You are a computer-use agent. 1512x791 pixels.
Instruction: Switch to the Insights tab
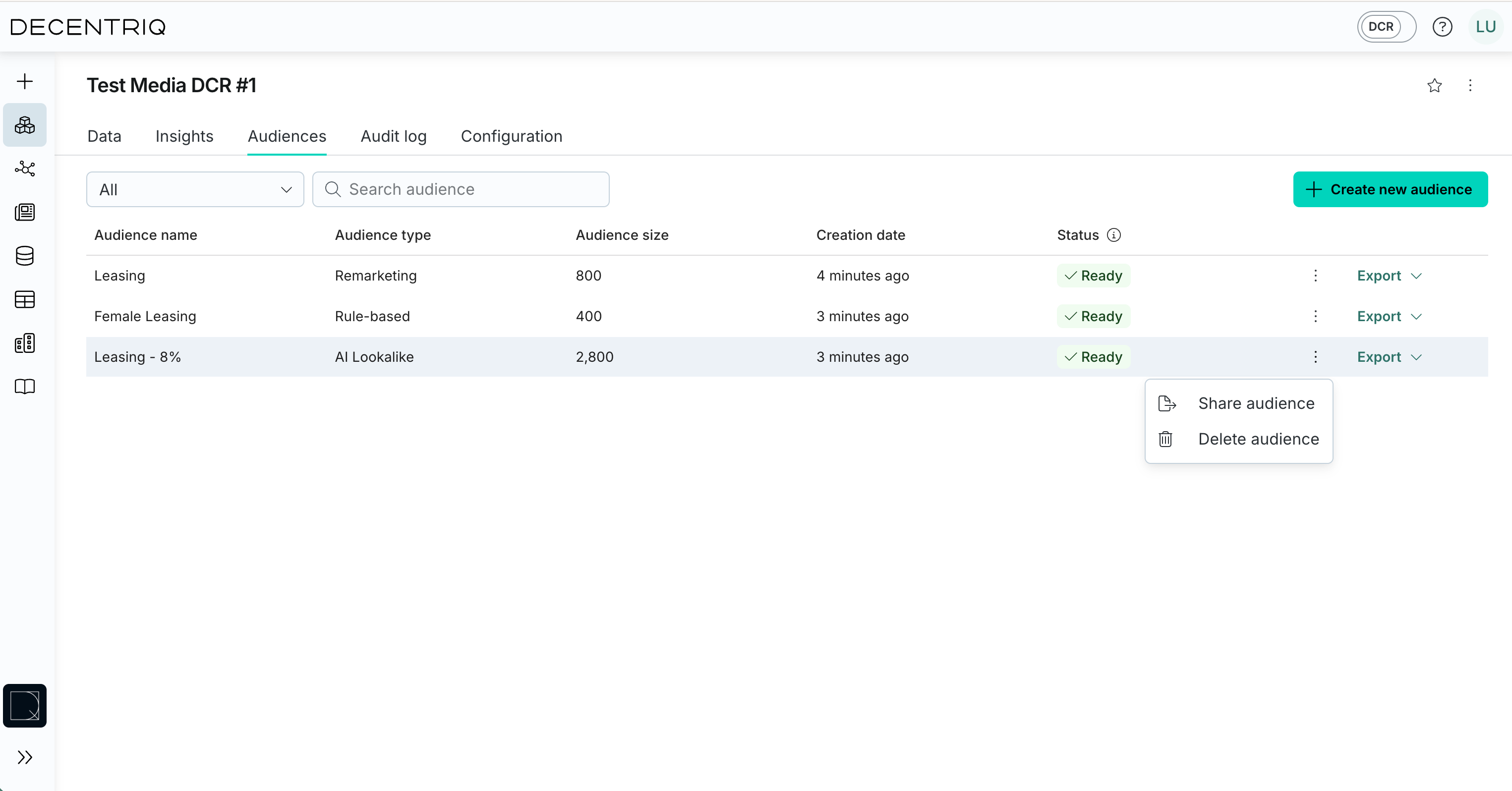pyautogui.click(x=184, y=136)
